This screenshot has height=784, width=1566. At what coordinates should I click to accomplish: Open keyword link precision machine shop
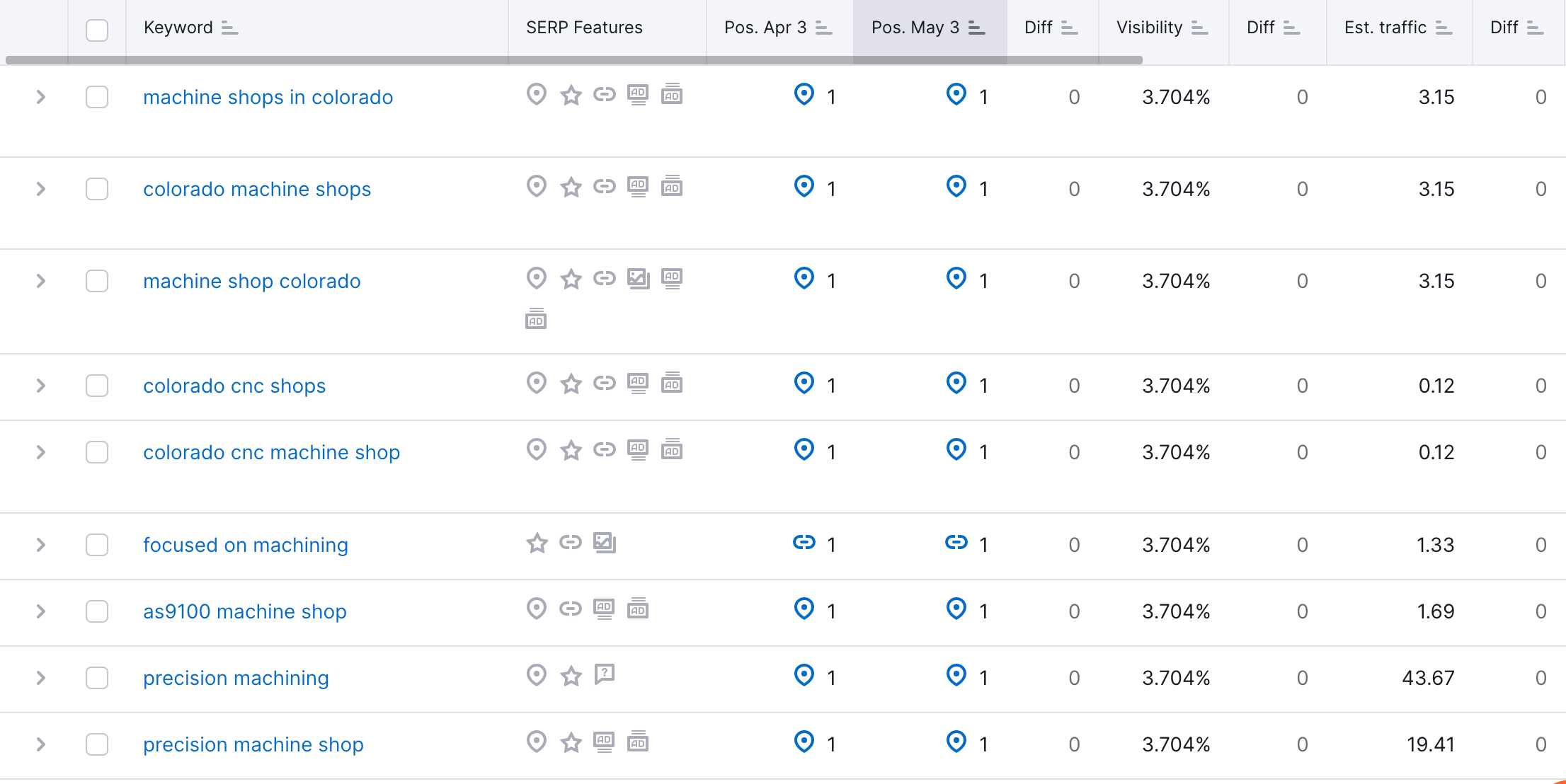[253, 744]
